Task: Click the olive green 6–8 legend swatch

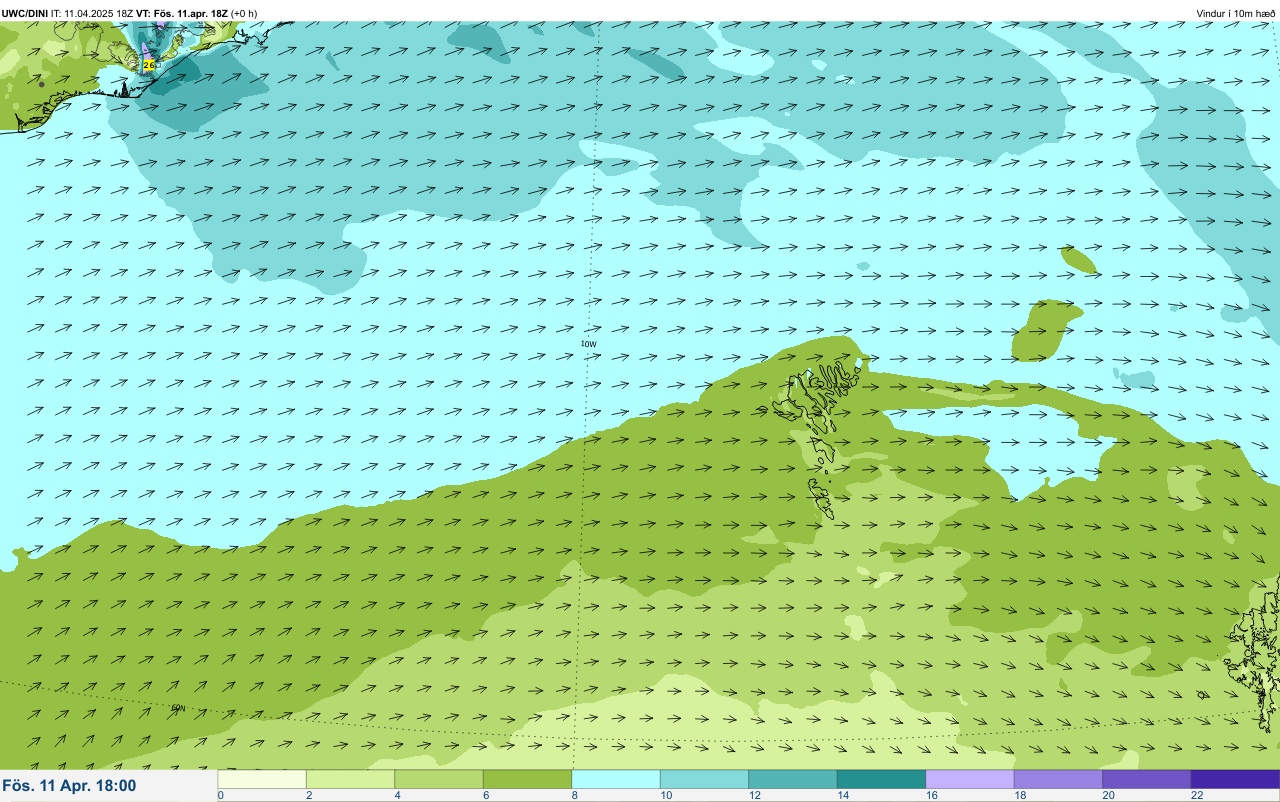Action: (527, 779)
